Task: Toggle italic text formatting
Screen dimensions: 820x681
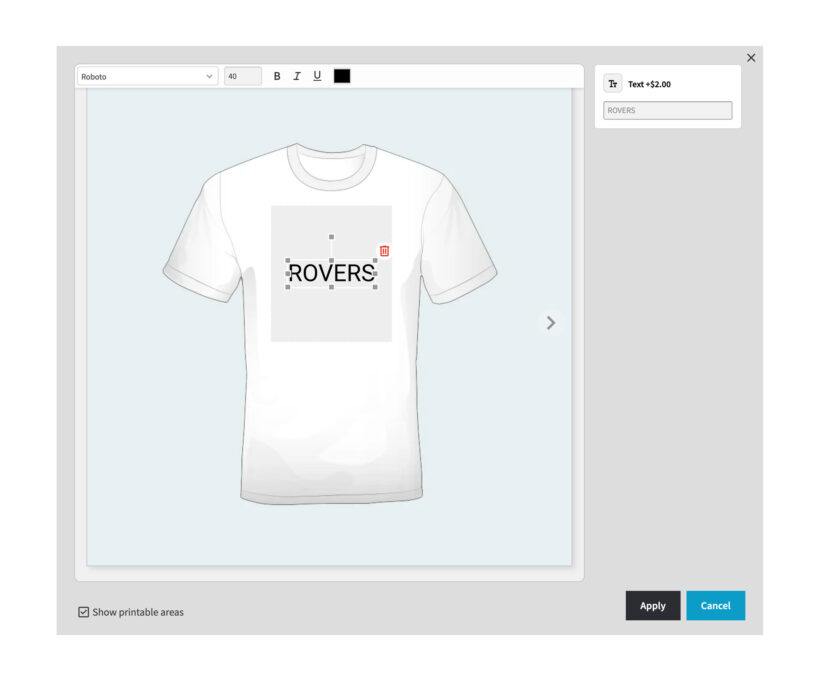Action: (x=297, y=76)
